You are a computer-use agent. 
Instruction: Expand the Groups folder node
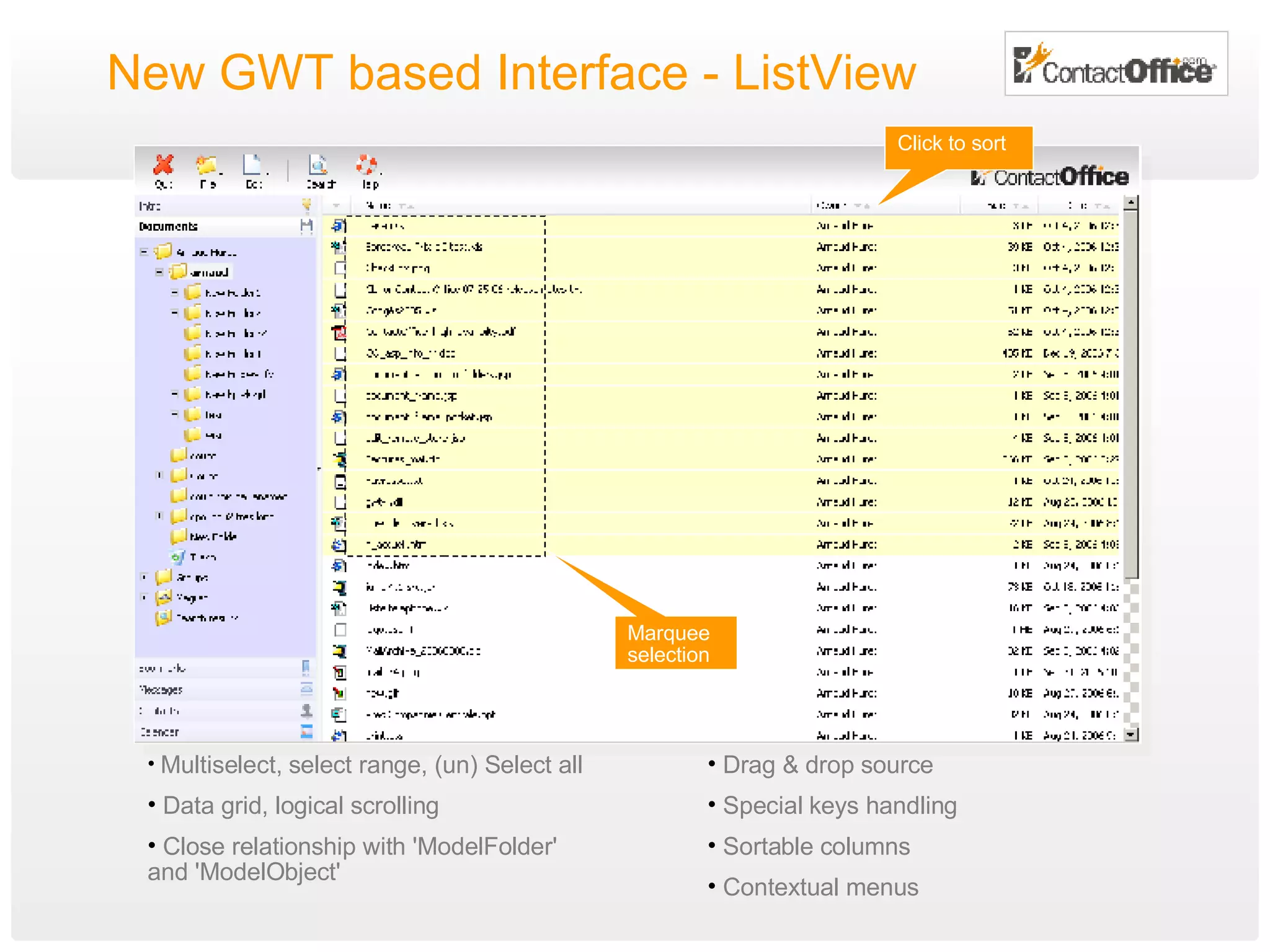coord(144,577)
